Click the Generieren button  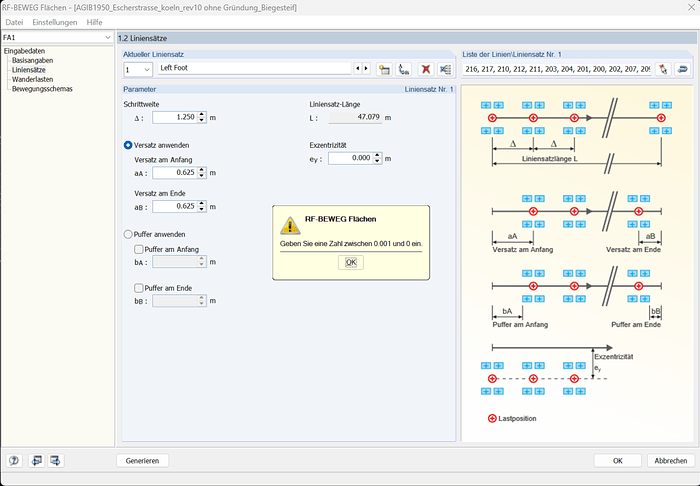(142, 460)
